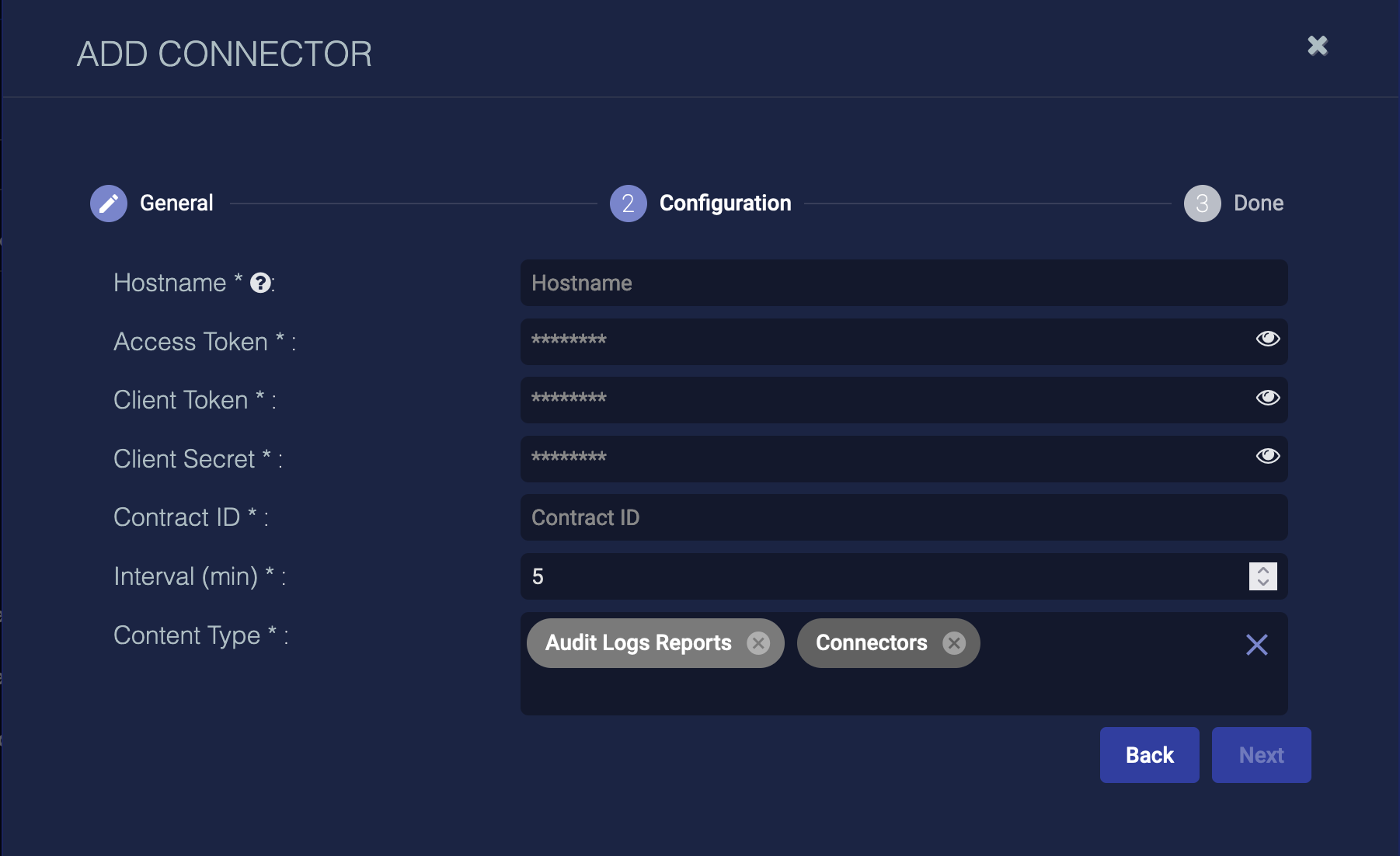This screenshot has width=1400, height=856.
Task: Click the step 3 Done circle
Action: (x=1202, y=204)
